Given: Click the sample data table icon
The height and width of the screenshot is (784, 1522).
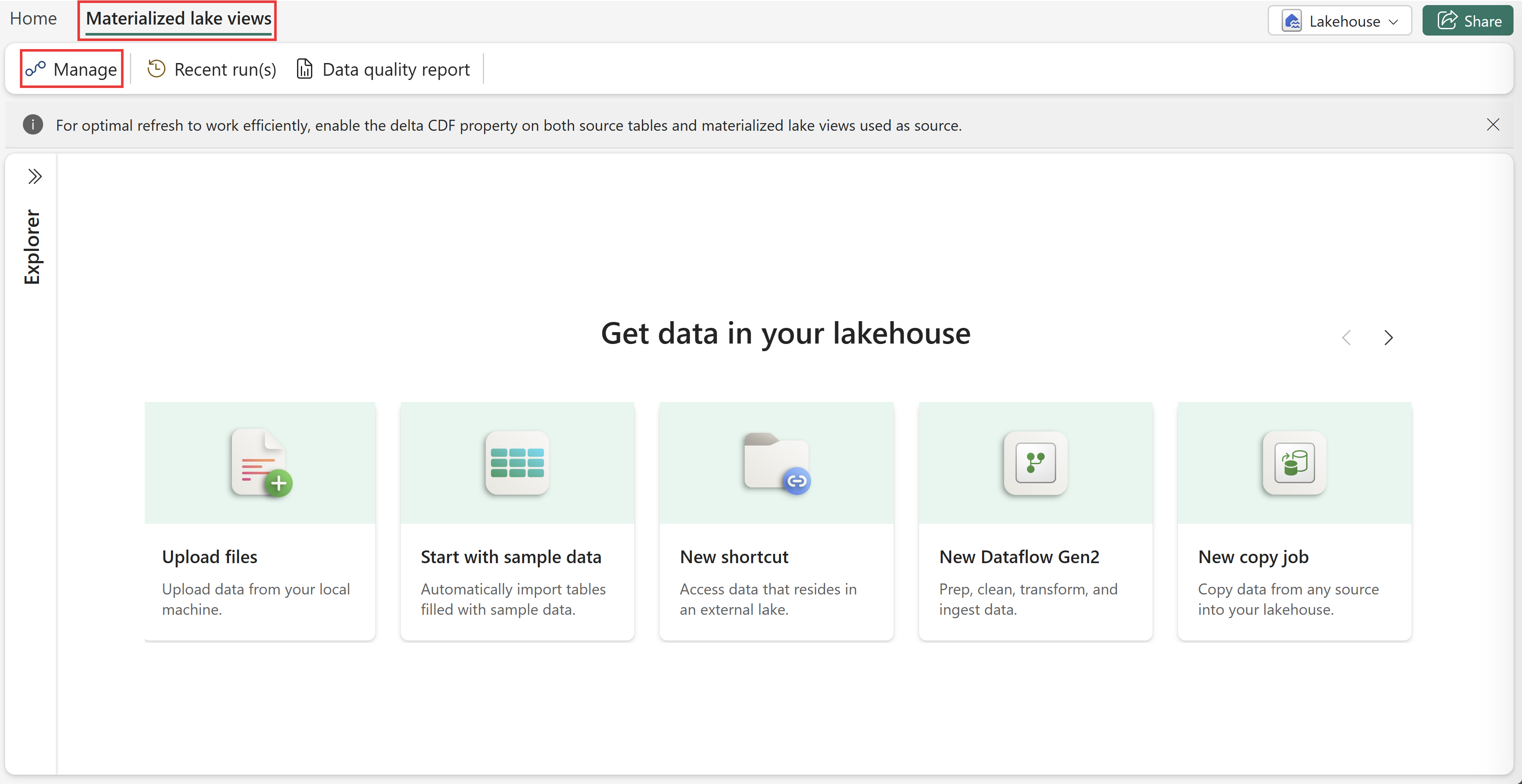Looking at the screenshot, I should click(x=517, y=462).
